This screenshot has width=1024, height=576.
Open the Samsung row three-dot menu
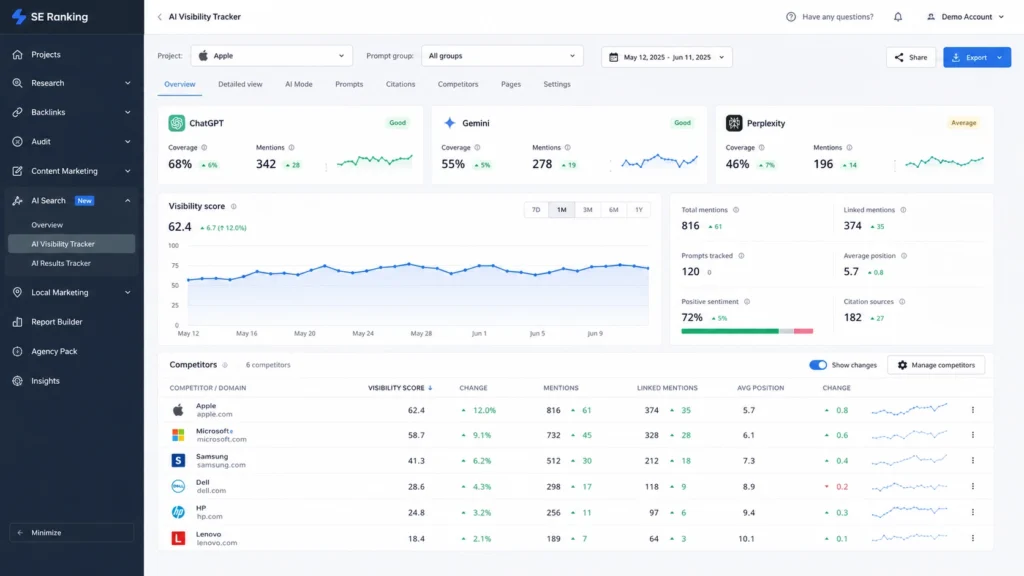(972, 460)
